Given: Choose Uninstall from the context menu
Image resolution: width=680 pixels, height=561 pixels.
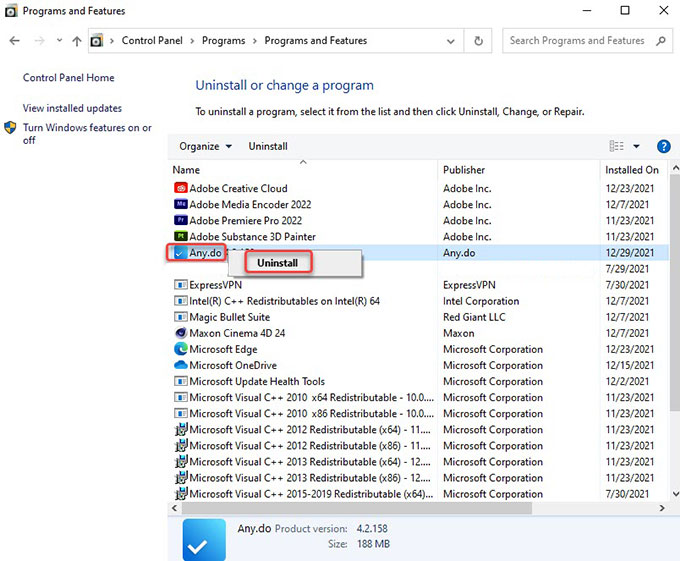Looking at the screenshot, I should [x=278, y=263].
